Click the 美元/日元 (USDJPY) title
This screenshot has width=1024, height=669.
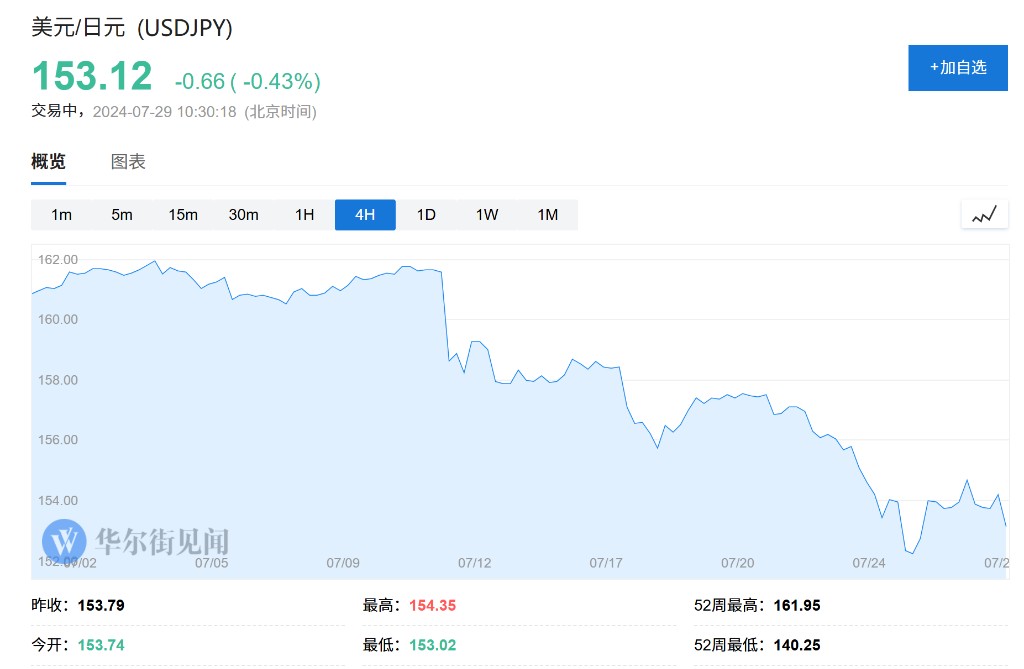pyautogui.click(x=132, y=28)
